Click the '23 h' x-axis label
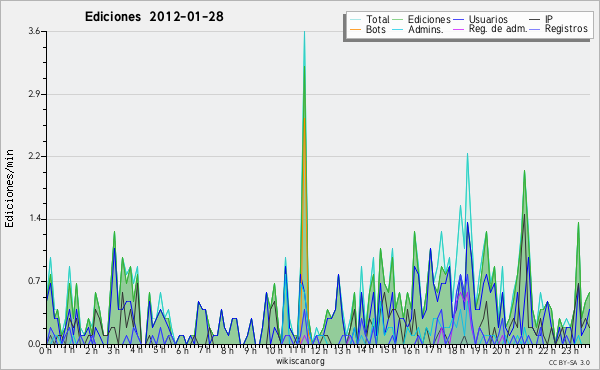 click(x=569, y=351)
